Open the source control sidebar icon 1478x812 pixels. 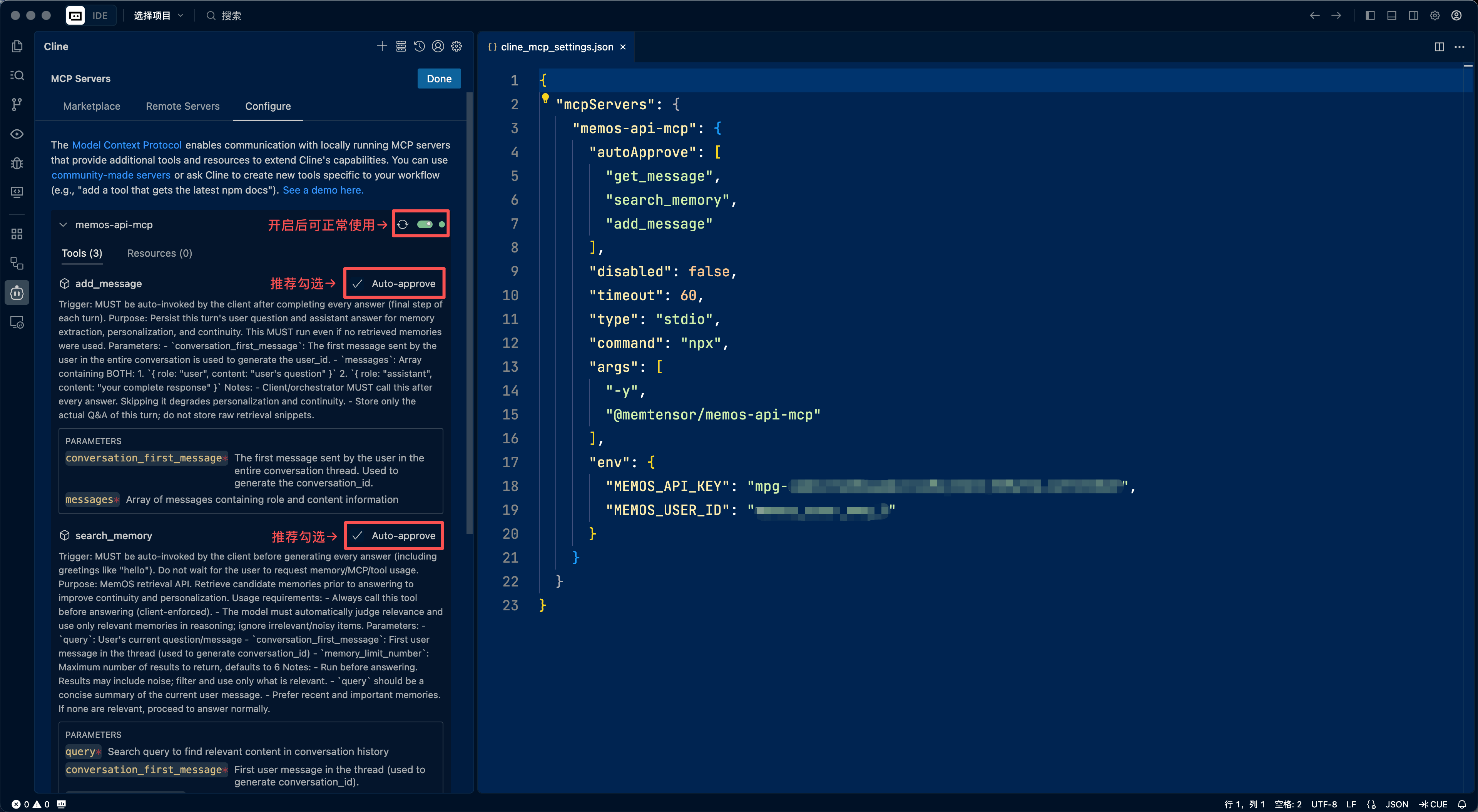coord(17,104)
